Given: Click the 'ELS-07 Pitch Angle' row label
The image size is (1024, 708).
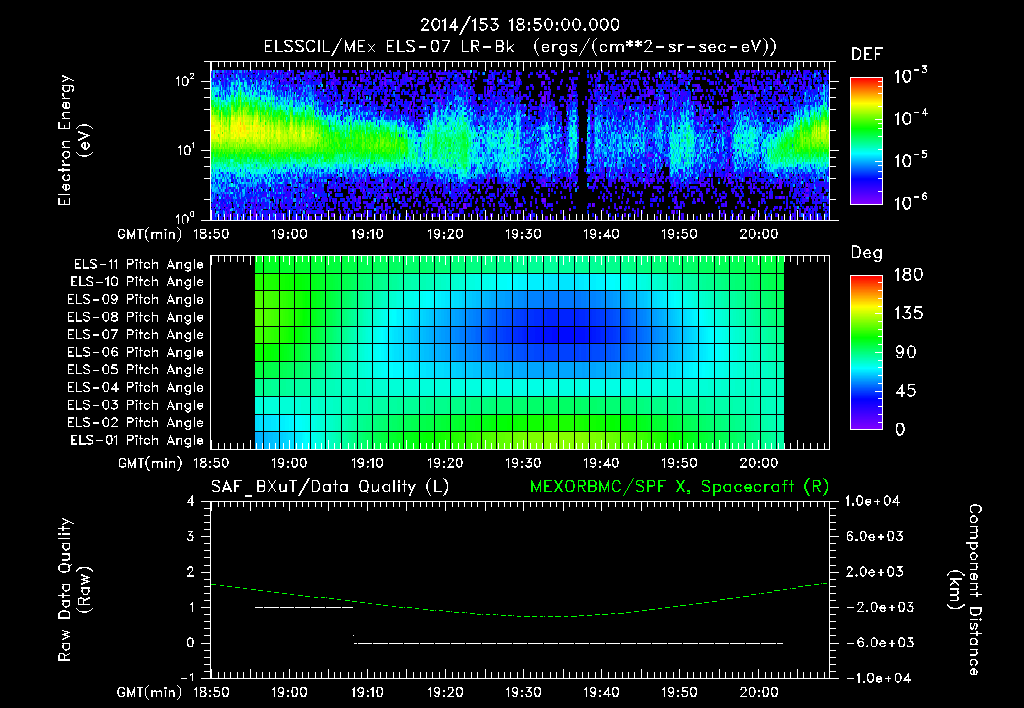Looking at the screenshot, I should point(135,335).
